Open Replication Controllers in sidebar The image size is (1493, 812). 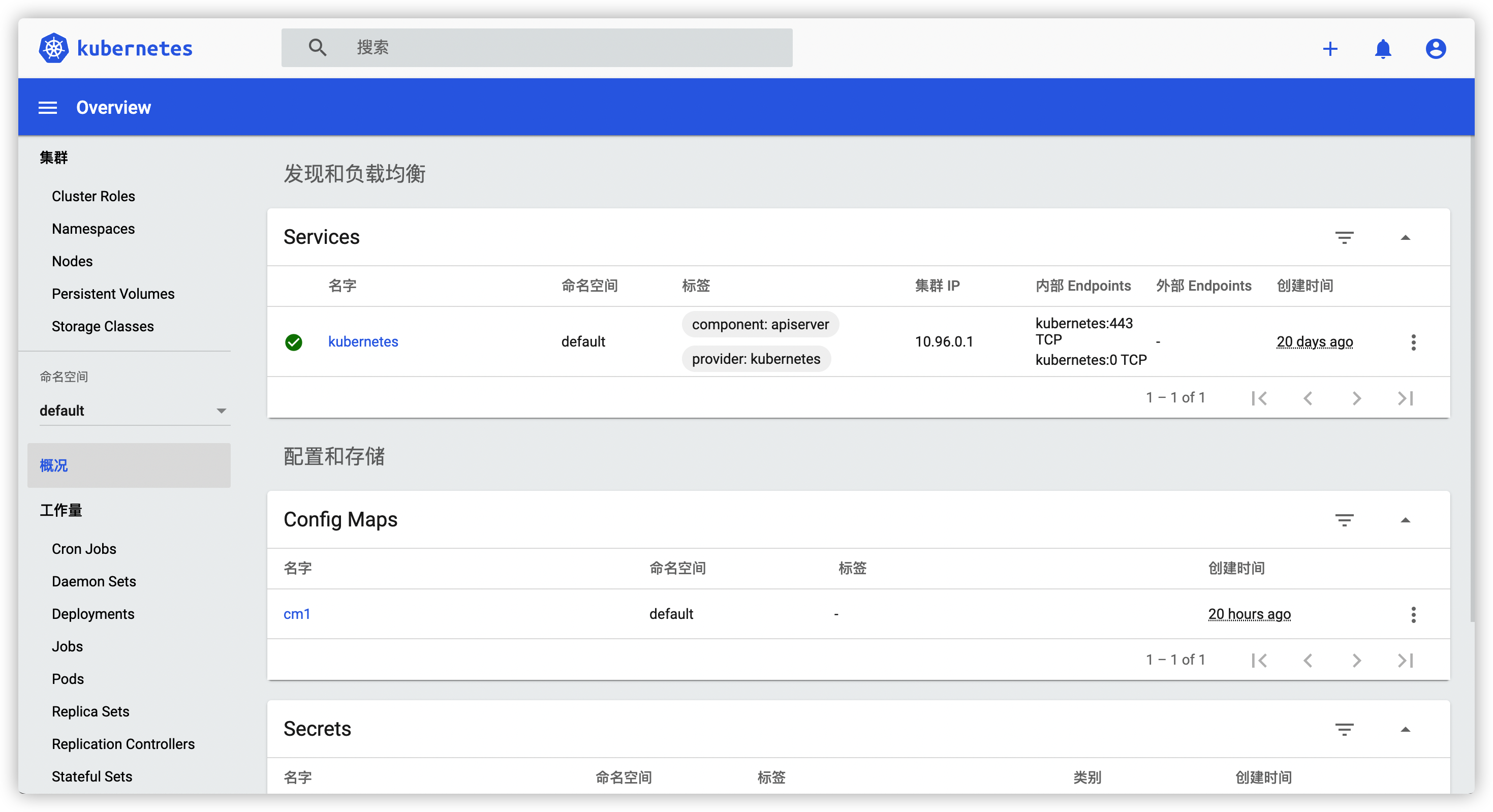click(x=123, y=743)
